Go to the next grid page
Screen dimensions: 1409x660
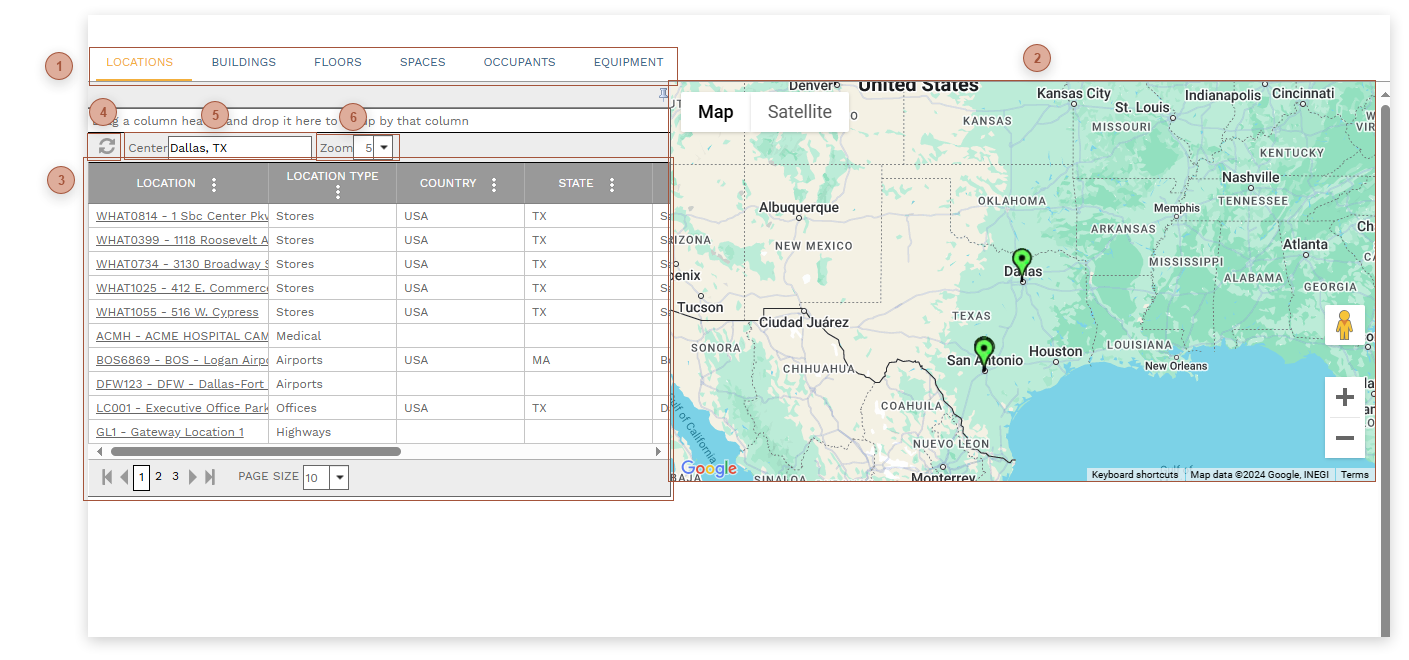click(193, 477)
